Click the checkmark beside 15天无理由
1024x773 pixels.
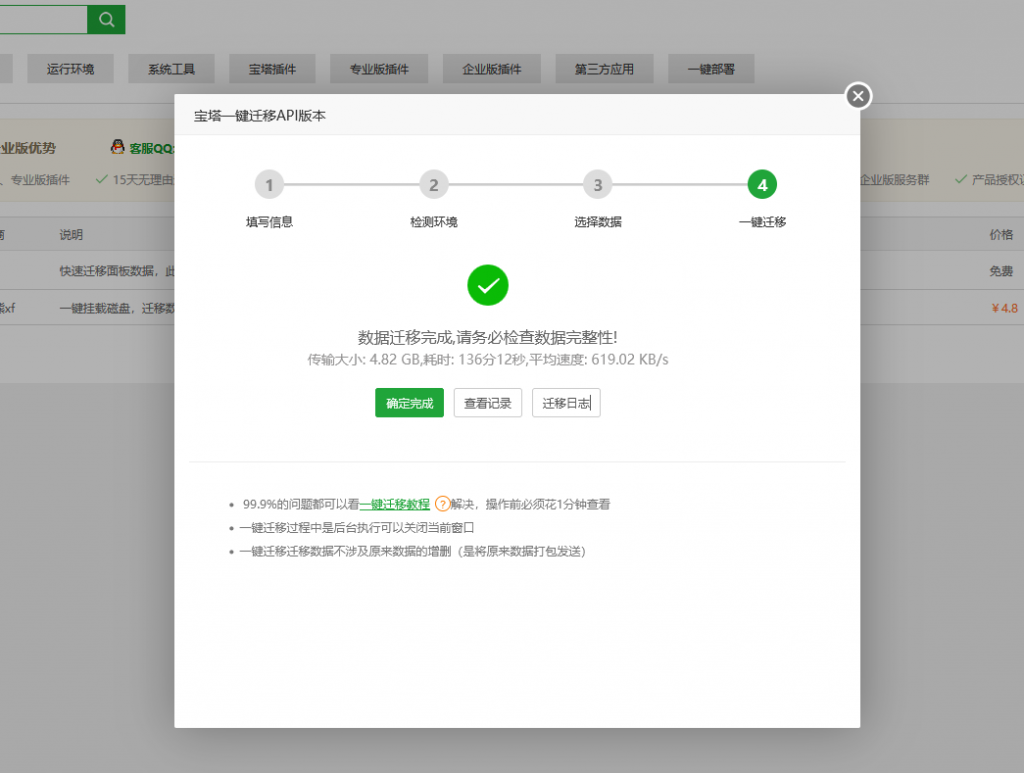tap(102, 179)
